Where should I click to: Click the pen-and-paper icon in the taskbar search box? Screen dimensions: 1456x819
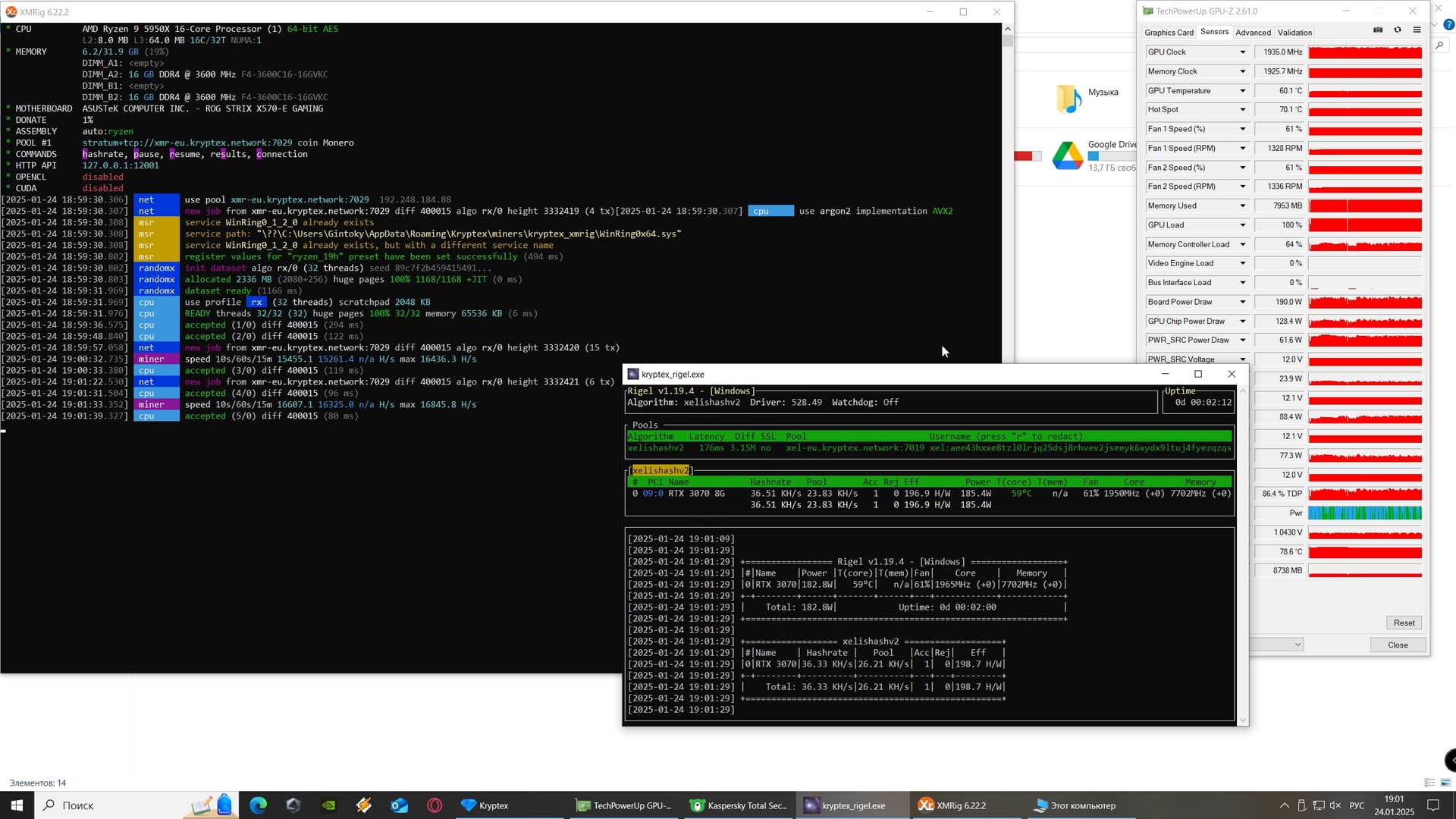(201, 805)
